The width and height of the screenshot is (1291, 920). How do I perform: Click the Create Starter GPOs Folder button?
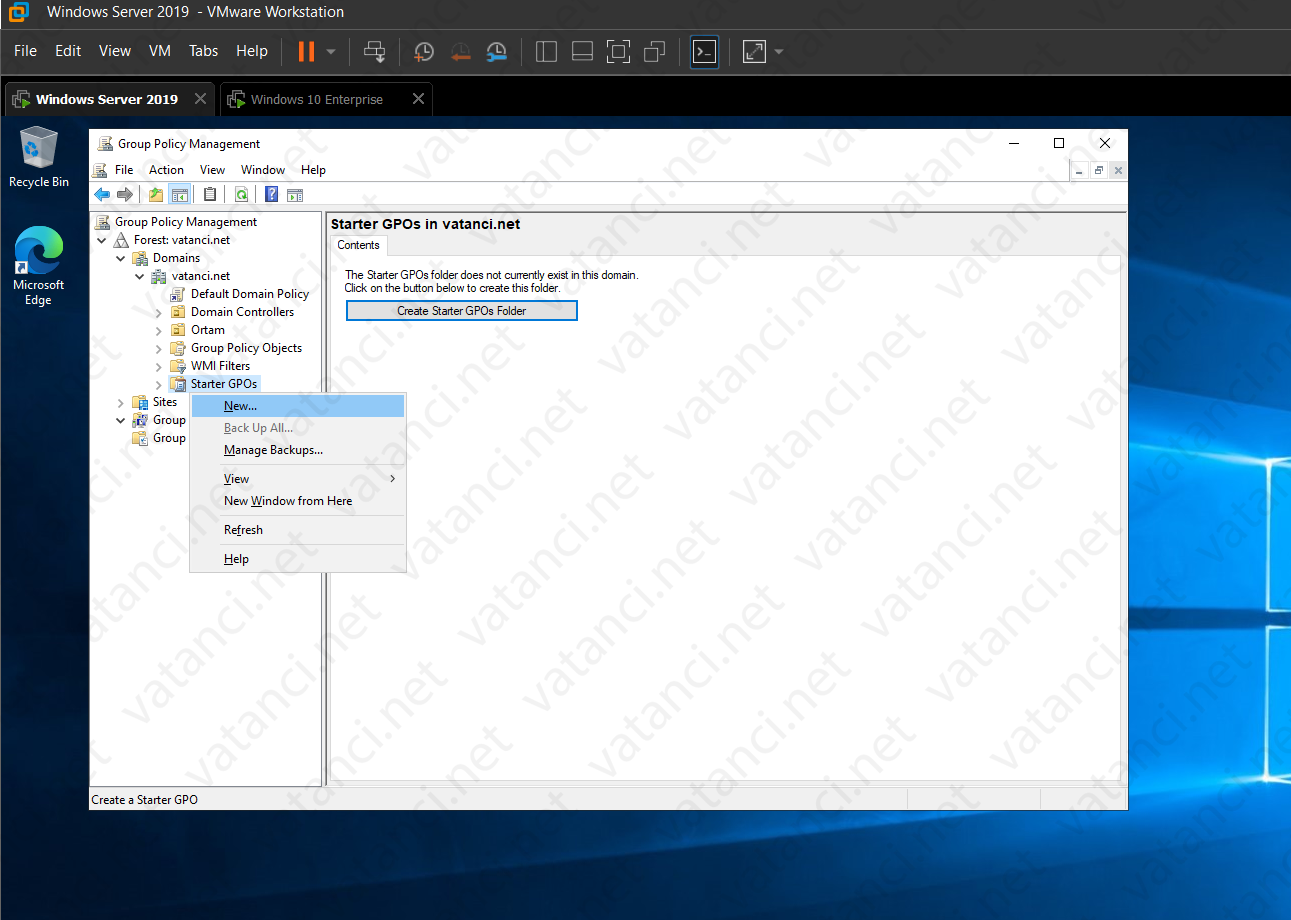(x=461, y=310)
